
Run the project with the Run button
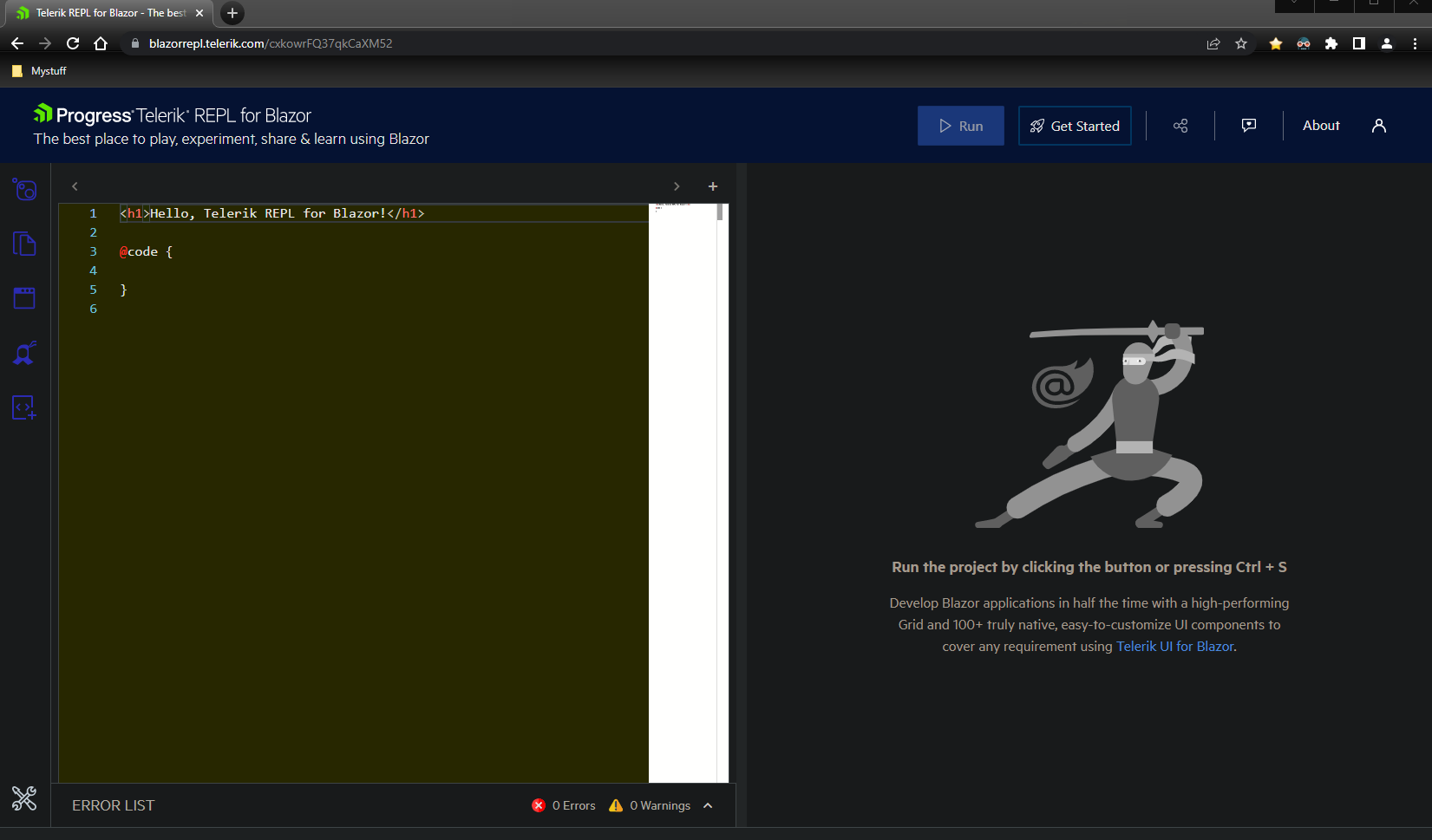tap(961, 126)
